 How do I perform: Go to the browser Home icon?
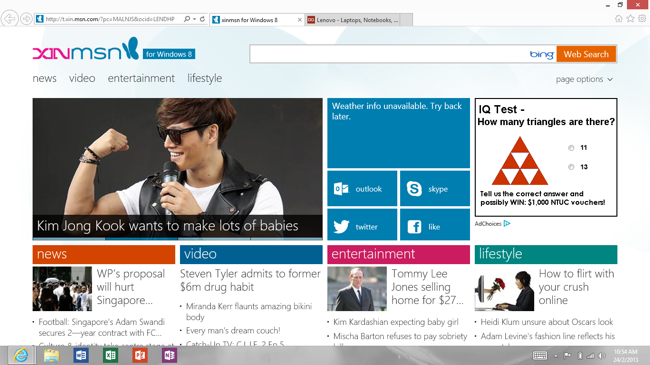pos(618,19)
